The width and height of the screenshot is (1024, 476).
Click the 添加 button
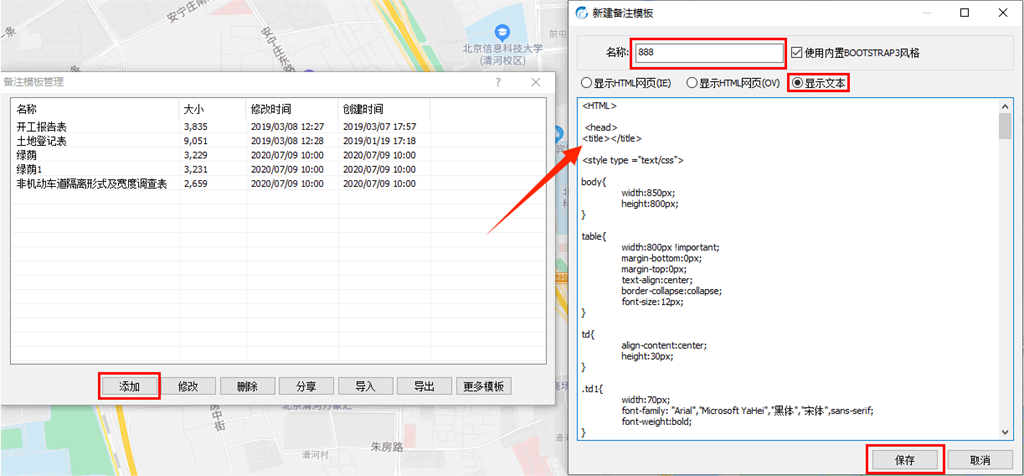(x=130, y=386)
